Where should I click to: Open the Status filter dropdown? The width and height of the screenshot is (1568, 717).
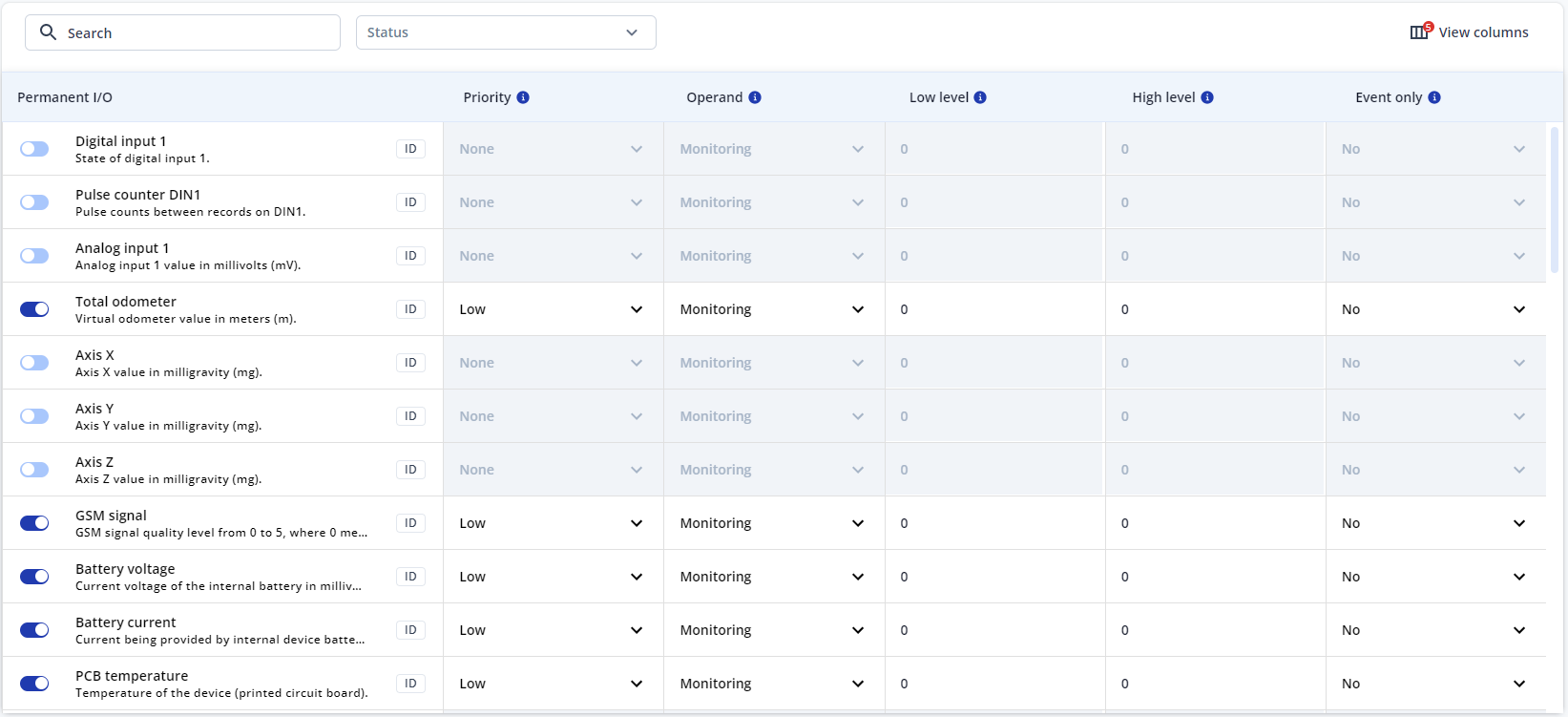505,32
